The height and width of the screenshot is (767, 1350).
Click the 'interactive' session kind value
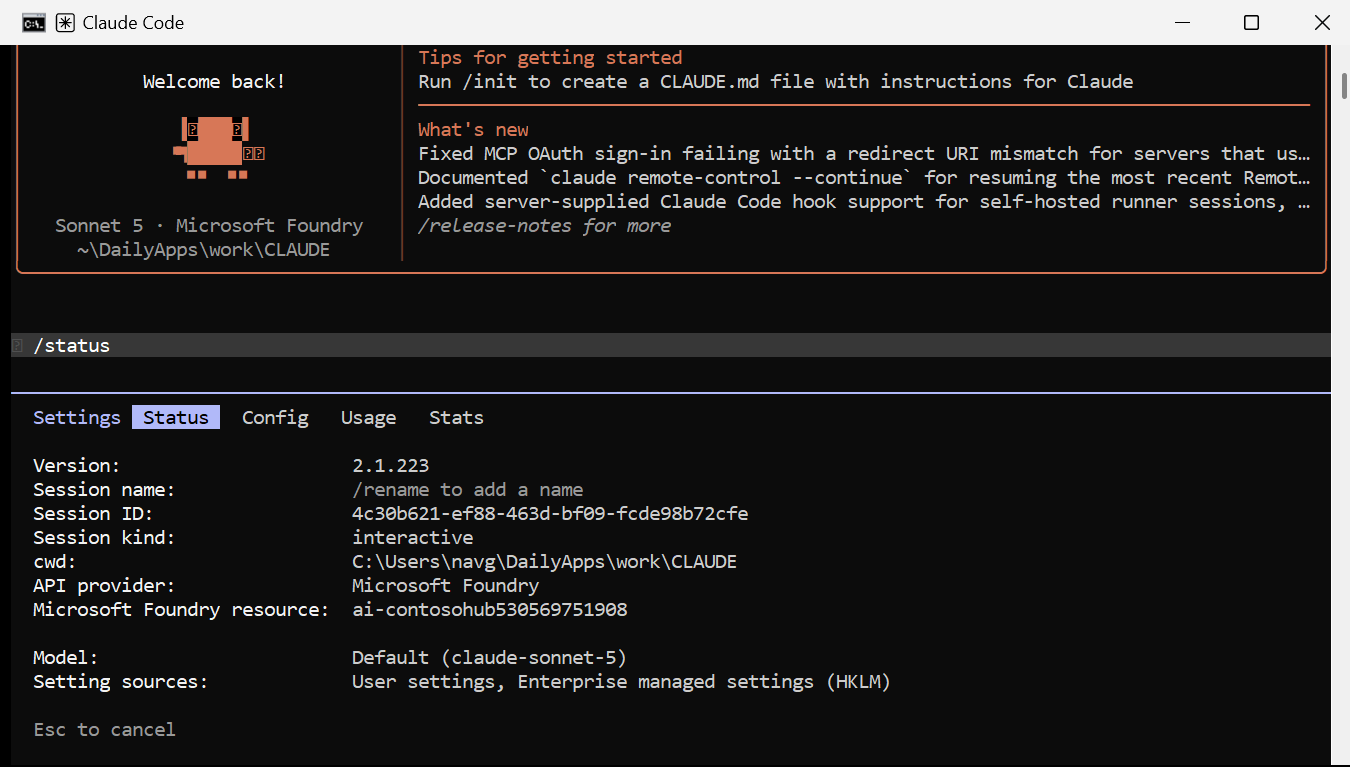412,538
